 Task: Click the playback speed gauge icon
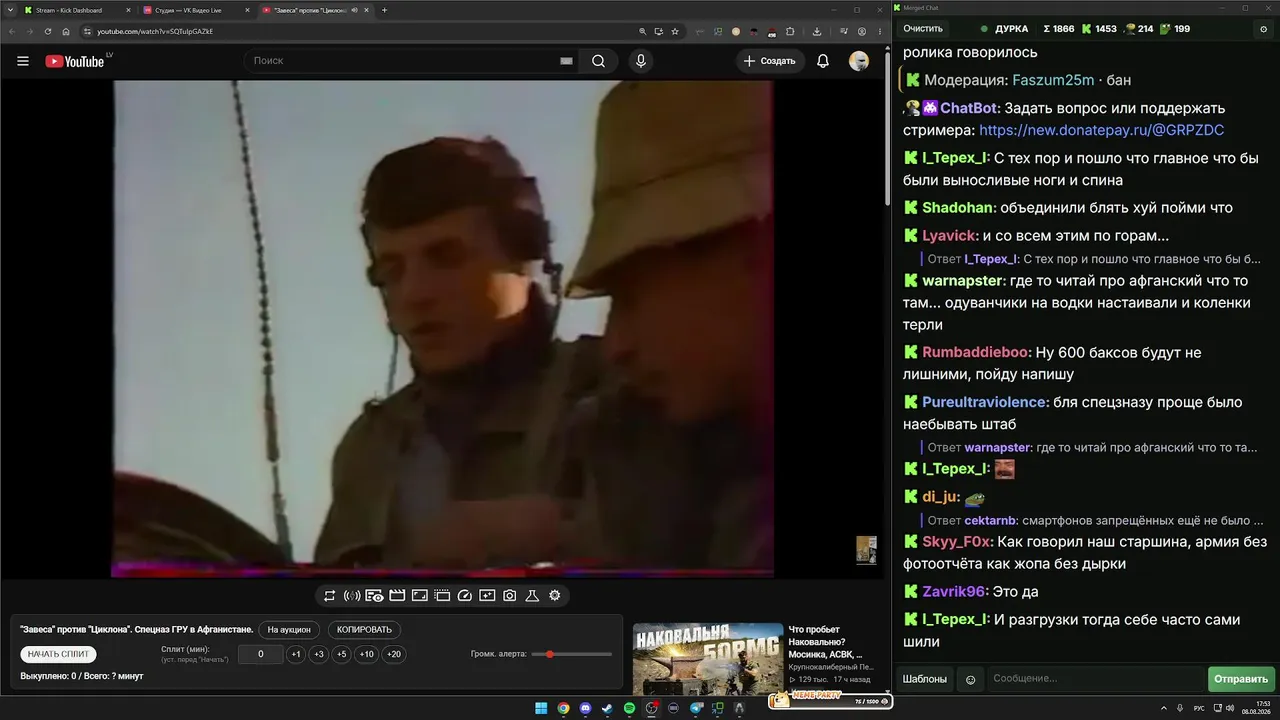(x=464, y=596)
